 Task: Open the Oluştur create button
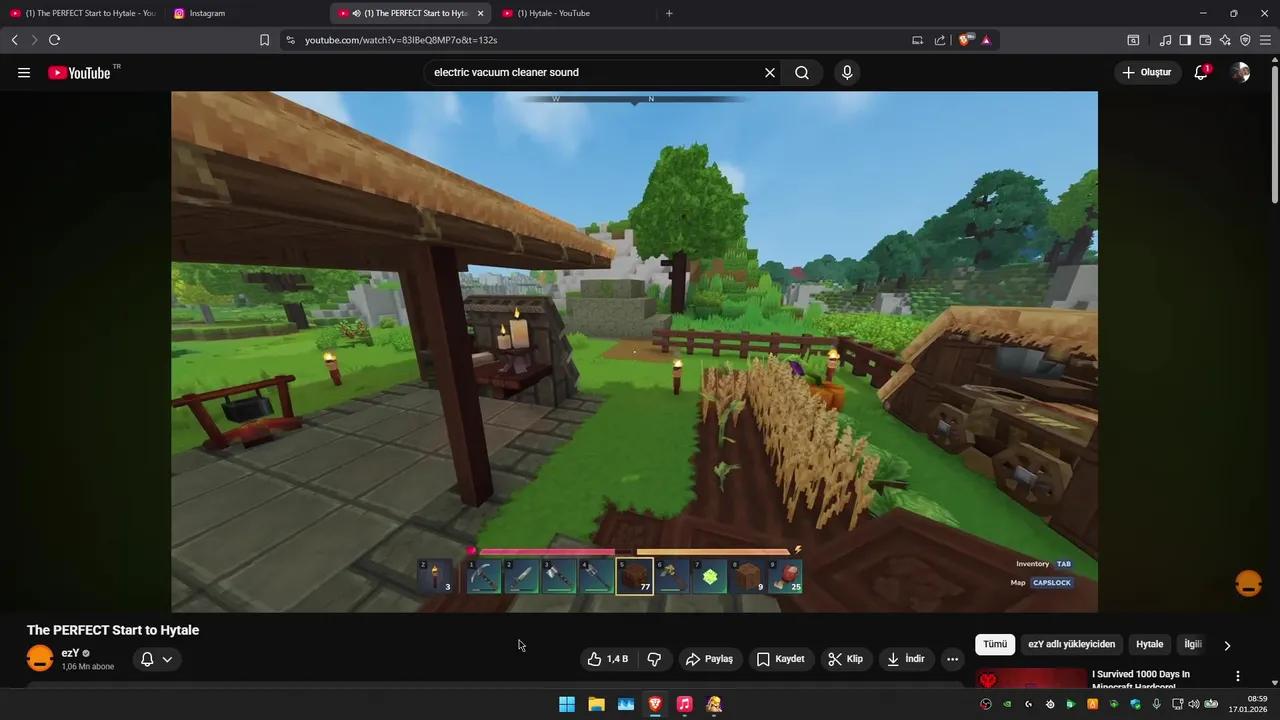point(1146,72)
